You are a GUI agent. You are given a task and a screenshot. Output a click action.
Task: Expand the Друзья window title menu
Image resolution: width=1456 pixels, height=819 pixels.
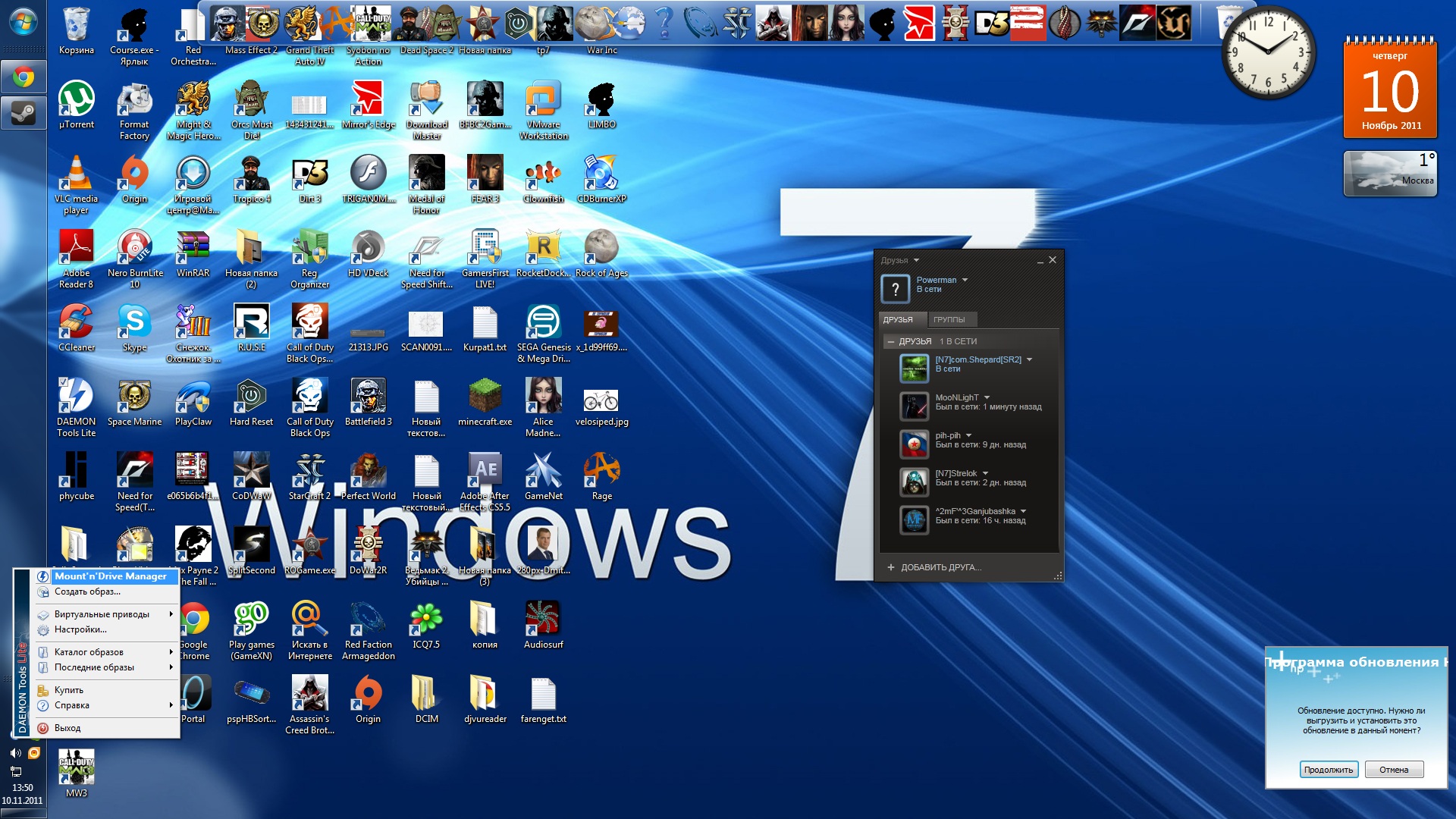coord(916,260)
